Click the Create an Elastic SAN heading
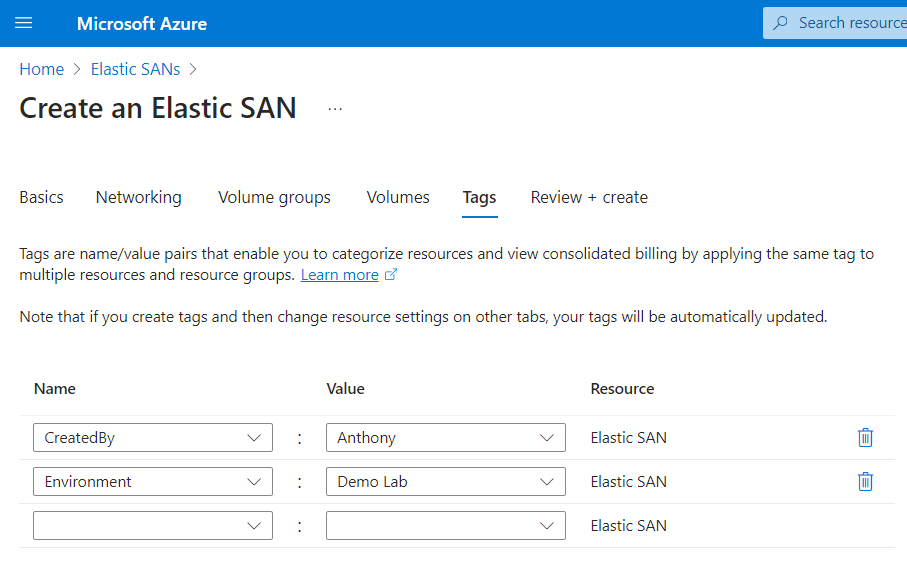 click(158, 108)
